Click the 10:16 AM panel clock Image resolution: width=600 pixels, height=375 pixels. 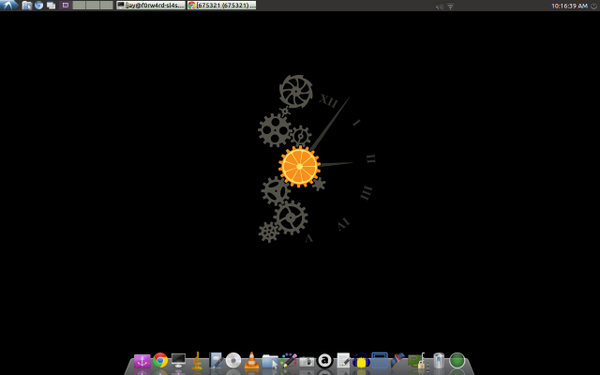(569, 6)
